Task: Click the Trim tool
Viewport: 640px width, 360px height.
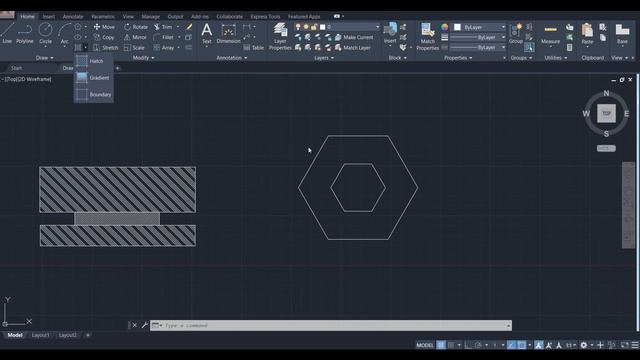Action: pyautogui.click(x=163, y=27)
